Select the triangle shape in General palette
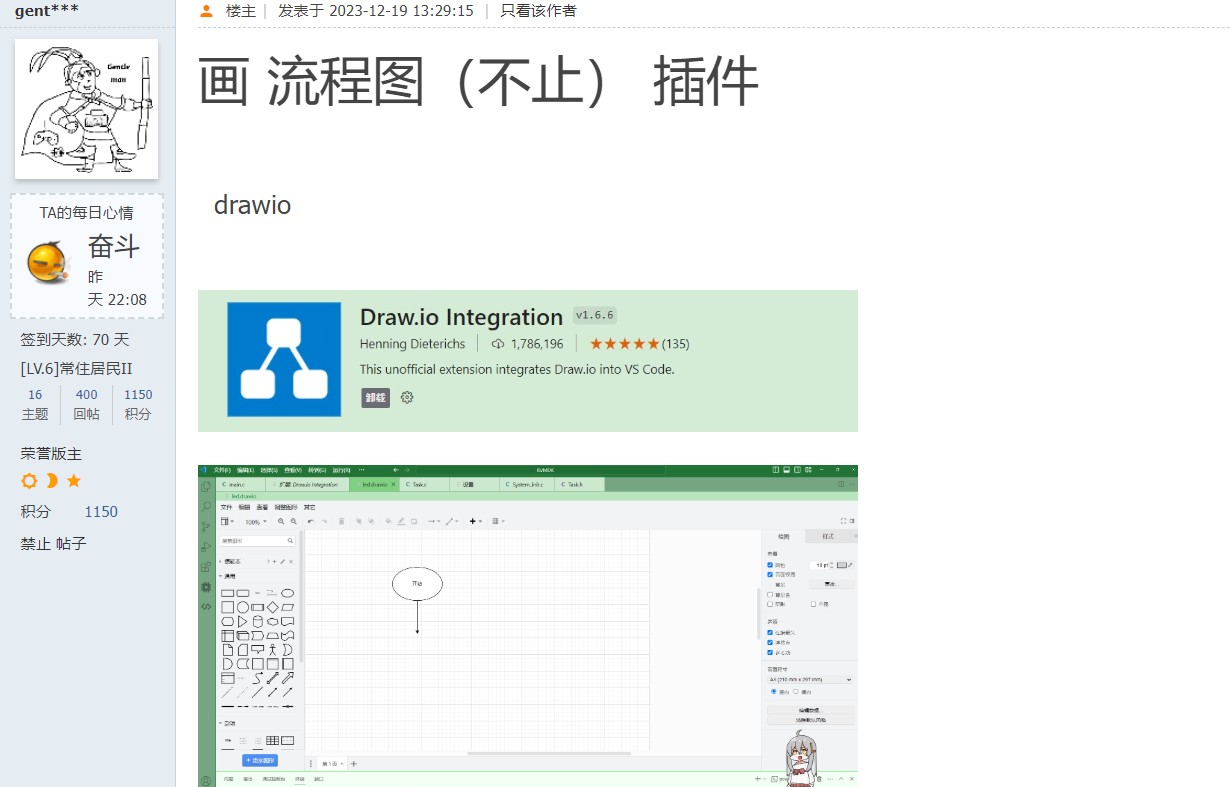Viewport: 1230px width, 787px height. coord(242,621)
